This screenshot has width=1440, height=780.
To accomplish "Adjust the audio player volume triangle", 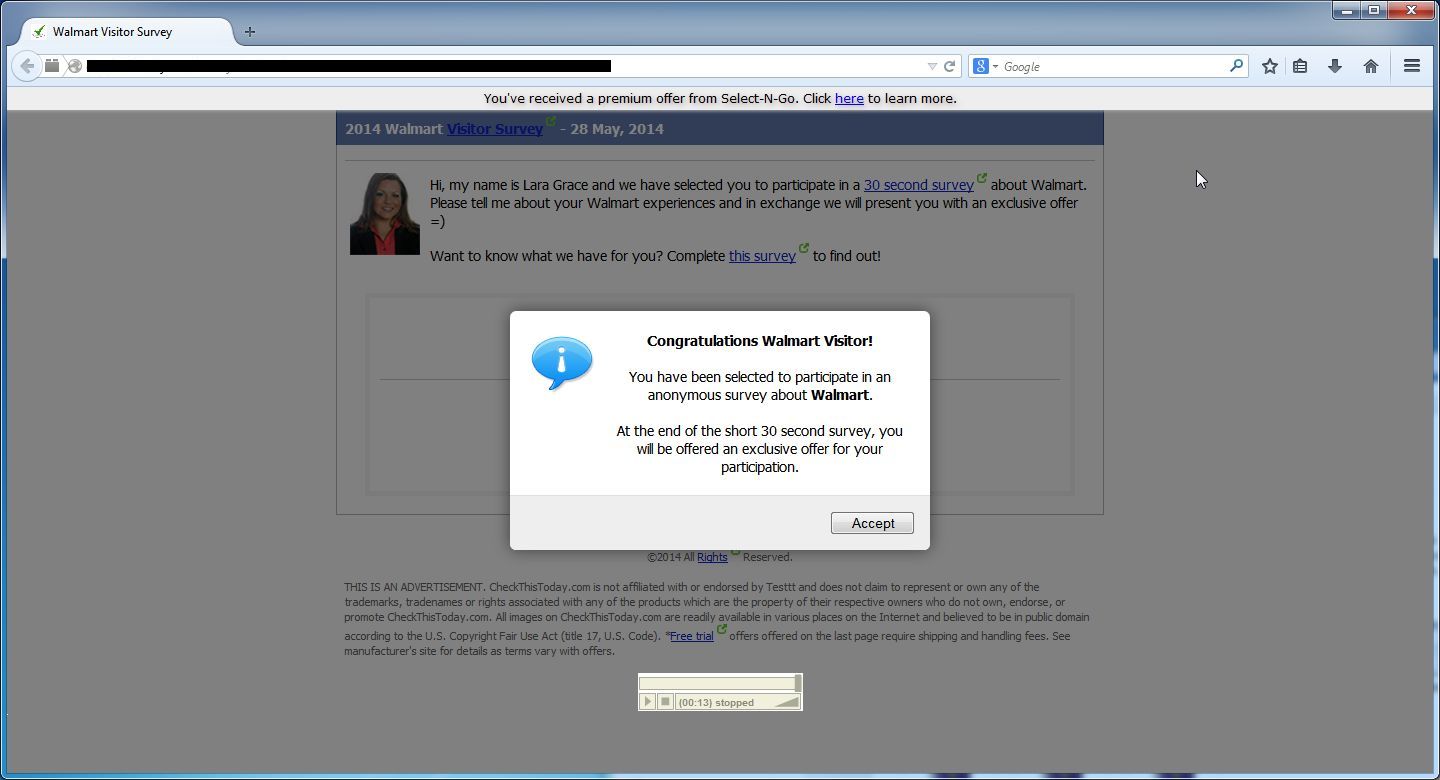I will (787, 702).
